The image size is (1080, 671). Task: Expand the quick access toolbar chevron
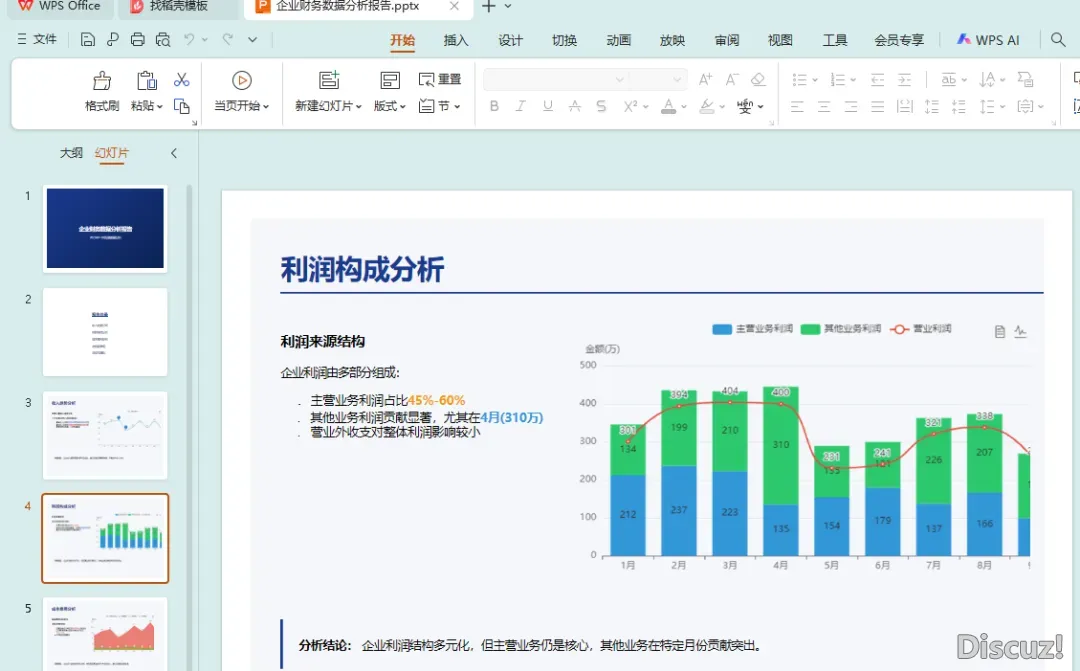click(x=253, y=39)
